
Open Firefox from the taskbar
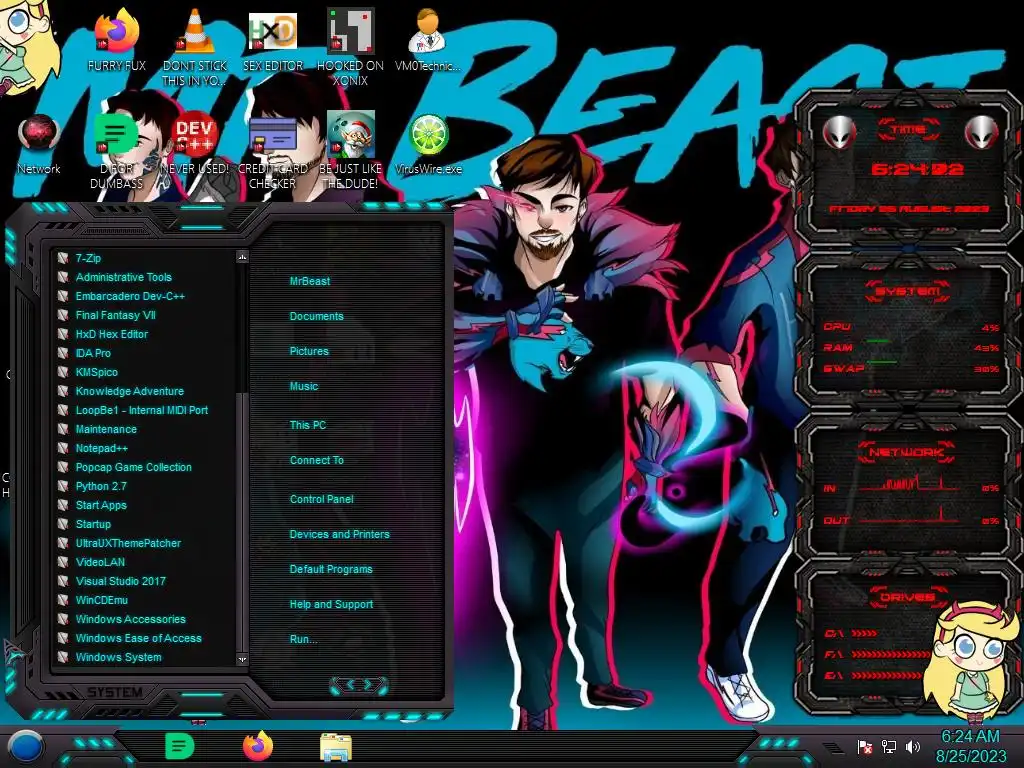click(258, 746)
